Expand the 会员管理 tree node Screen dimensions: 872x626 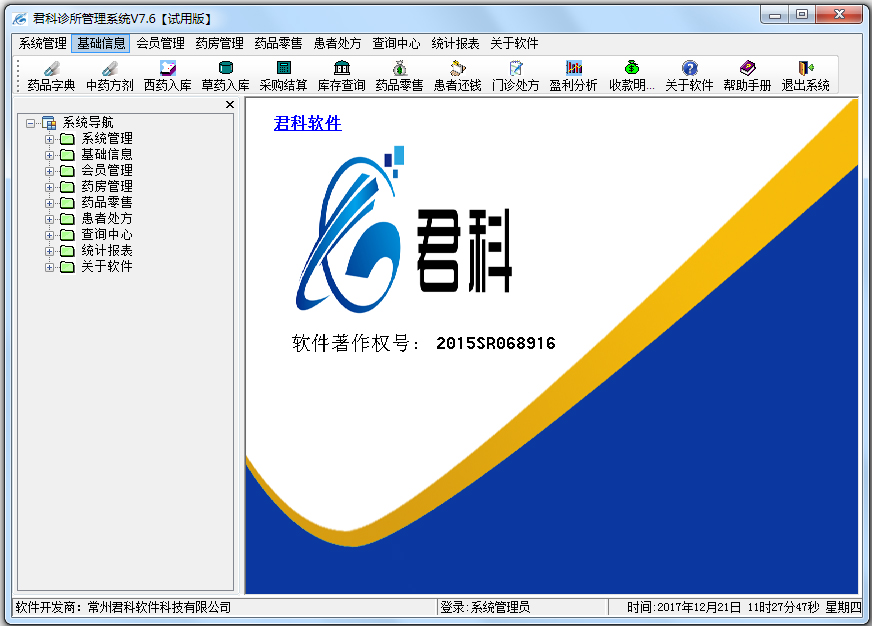click(49, 171)
